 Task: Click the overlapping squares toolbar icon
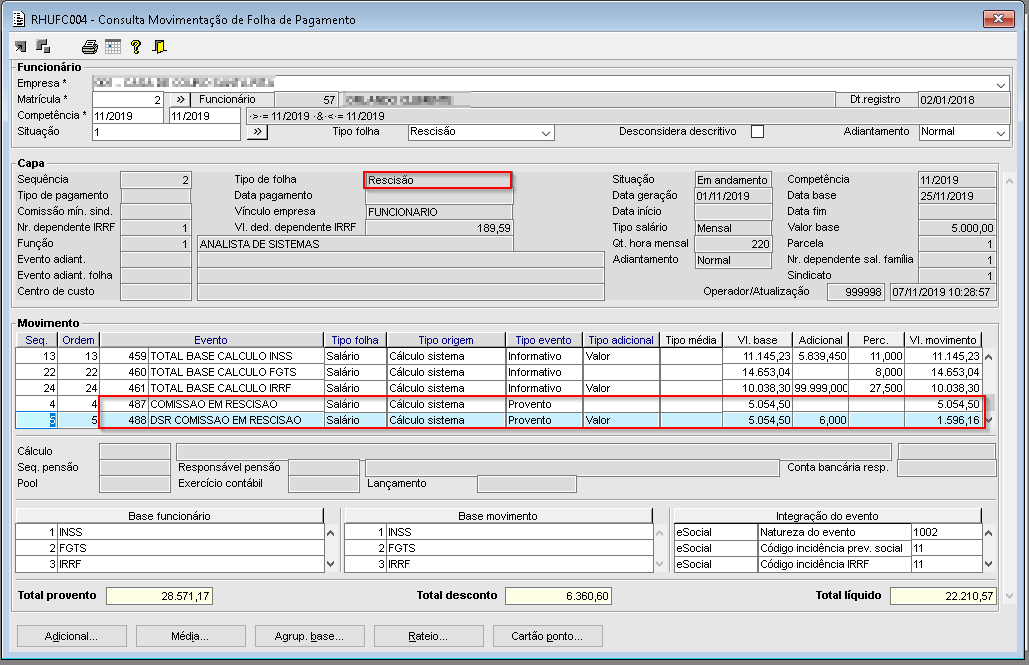[x=43, y=46]
